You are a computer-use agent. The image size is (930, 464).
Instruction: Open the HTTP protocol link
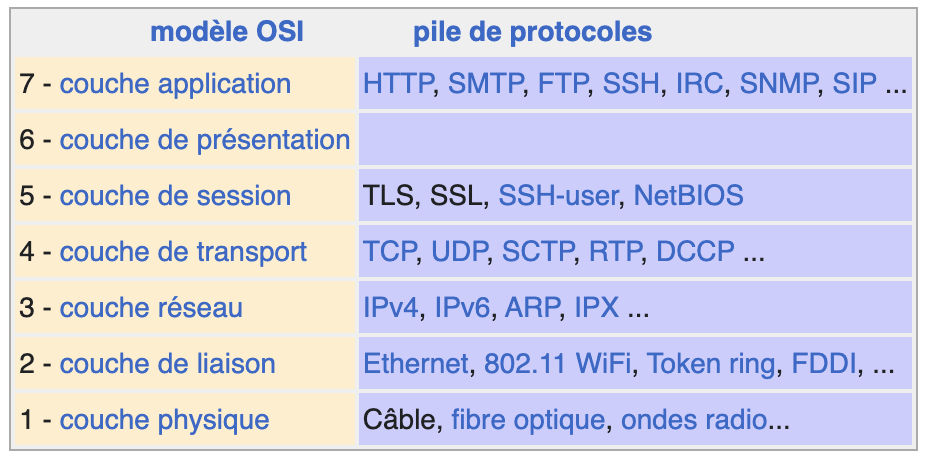point(398,84)
